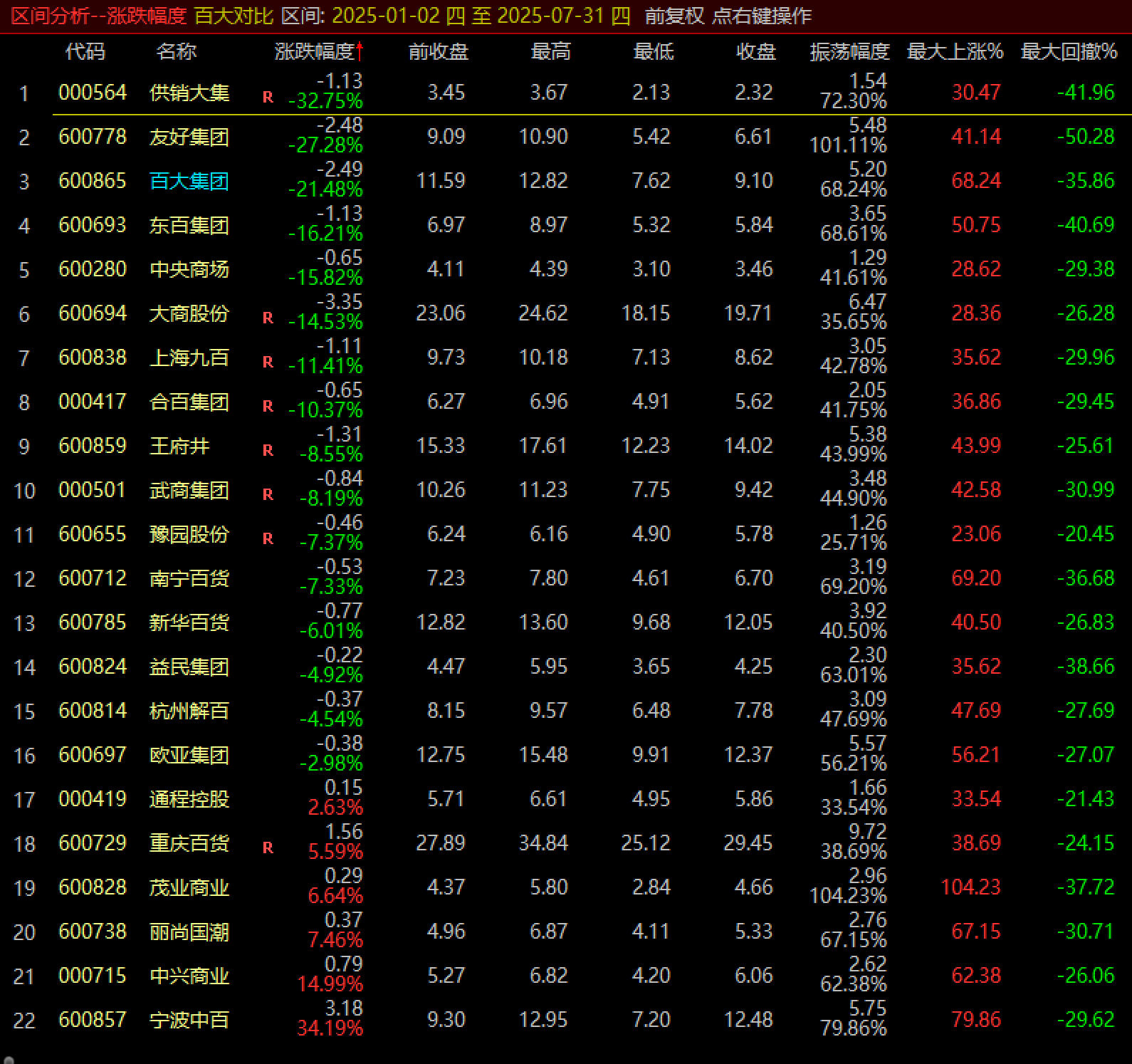Select stock name 合百集团
Viewport: 1132px width, 1064px height.
pyautogui.click(x=189, y=402)
